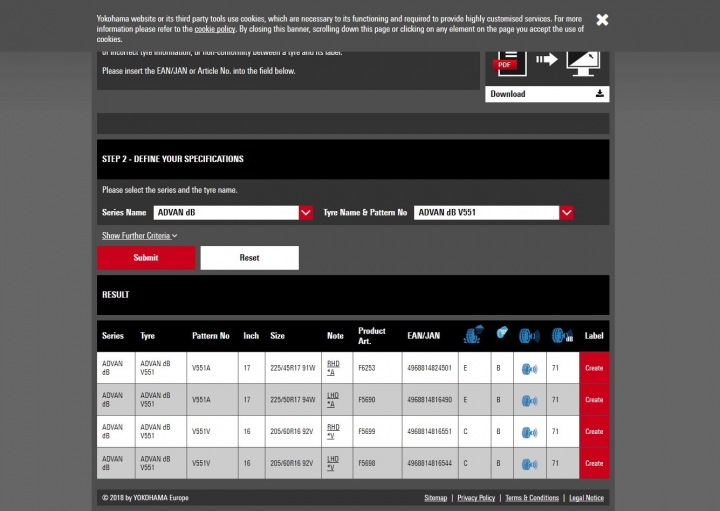Submit the tyre specification form
720x511 pixels.
(x=146, y=258)
